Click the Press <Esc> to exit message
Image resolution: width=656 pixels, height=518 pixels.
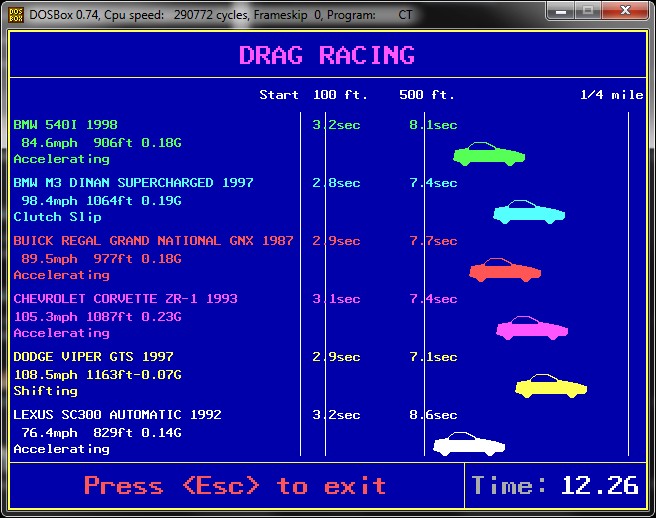point(235,486)
